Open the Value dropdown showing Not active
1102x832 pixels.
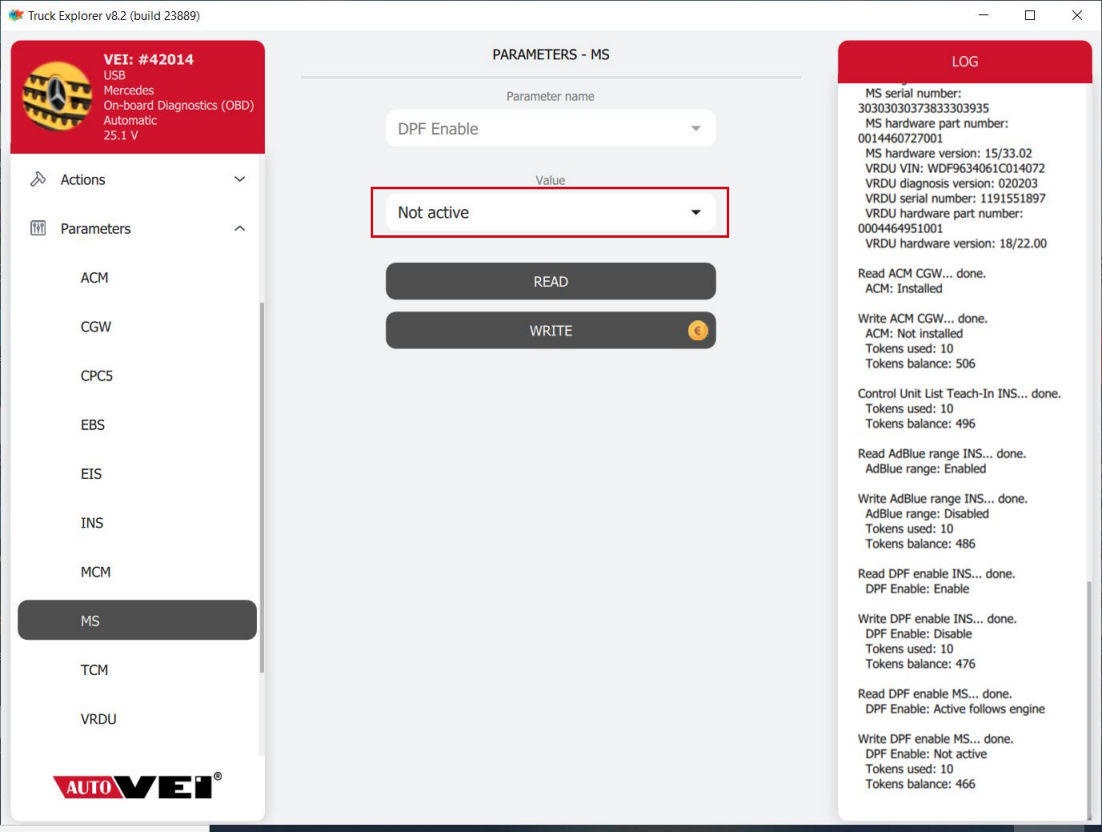pos(550,213)
